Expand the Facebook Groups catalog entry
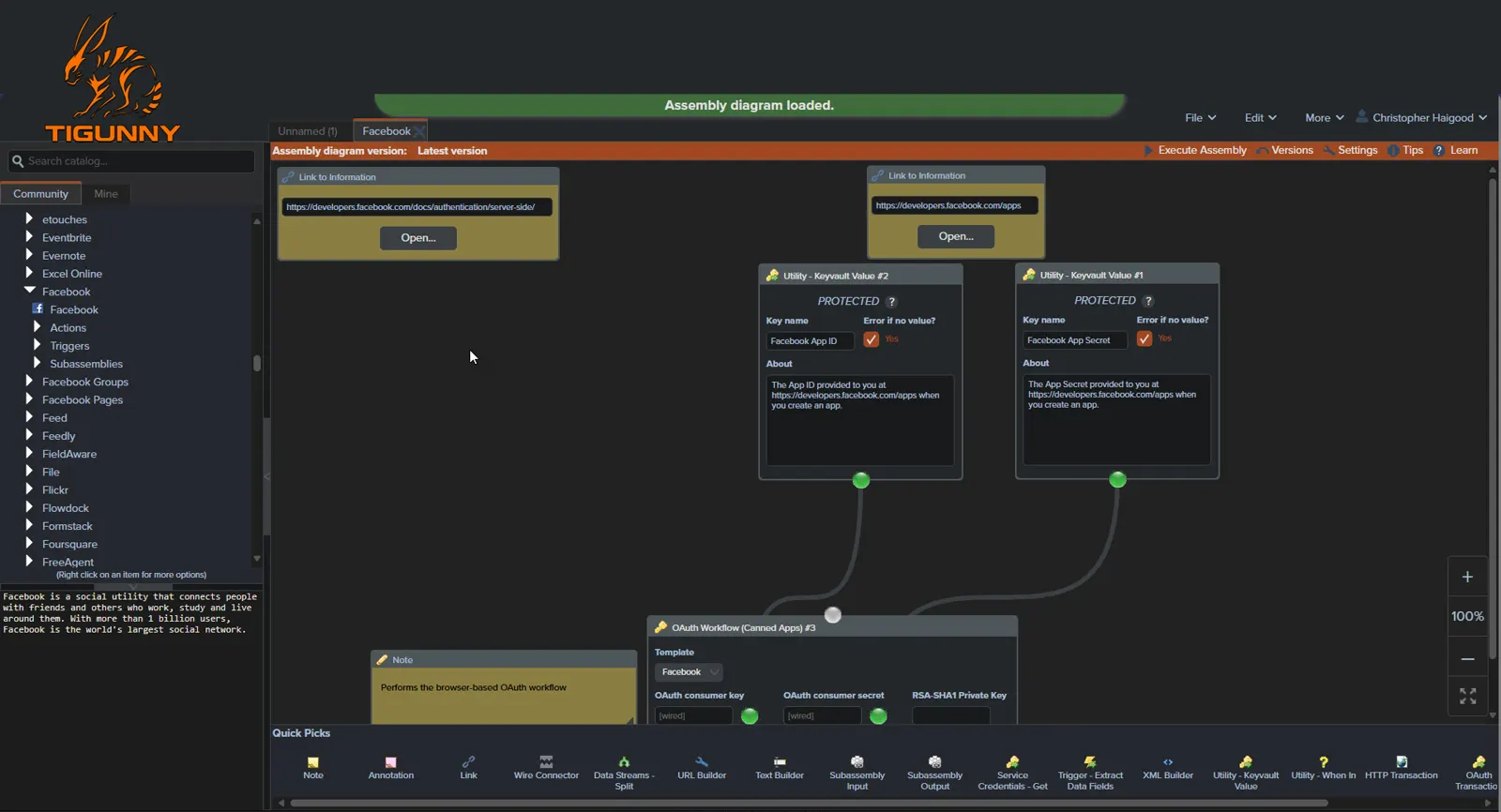 pos(29,381)
